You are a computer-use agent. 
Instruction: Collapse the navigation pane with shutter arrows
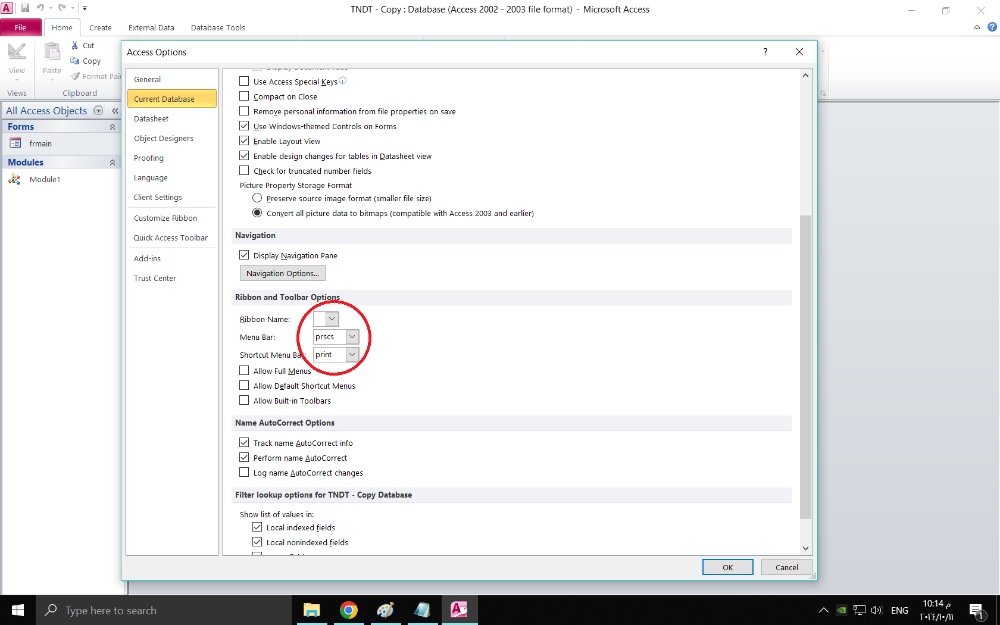[115, 110]
